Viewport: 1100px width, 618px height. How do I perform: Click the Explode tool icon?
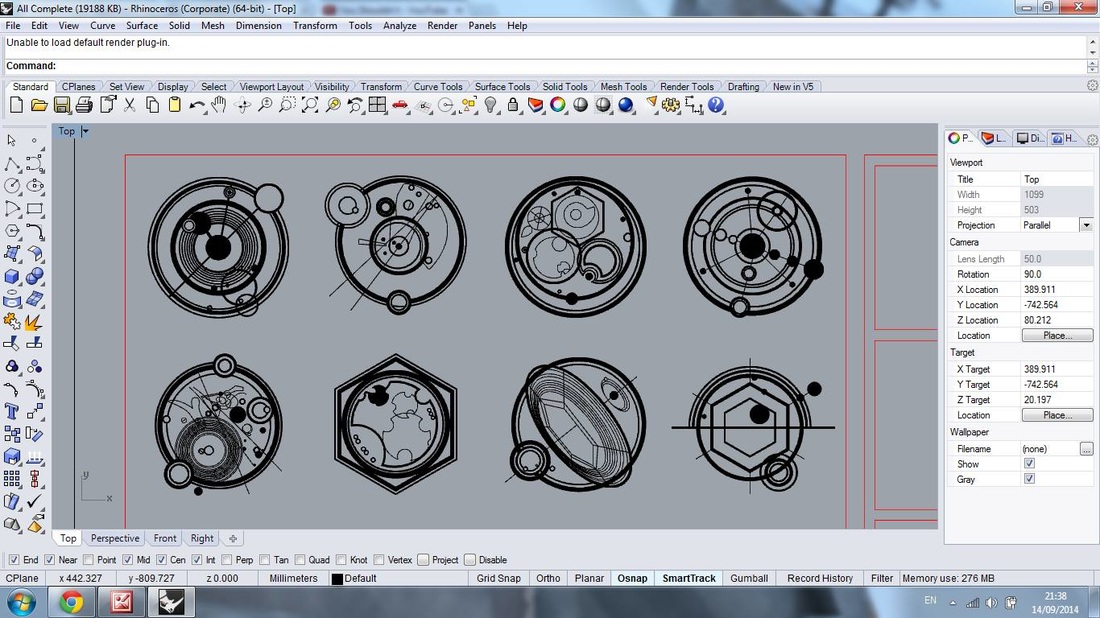33,322
